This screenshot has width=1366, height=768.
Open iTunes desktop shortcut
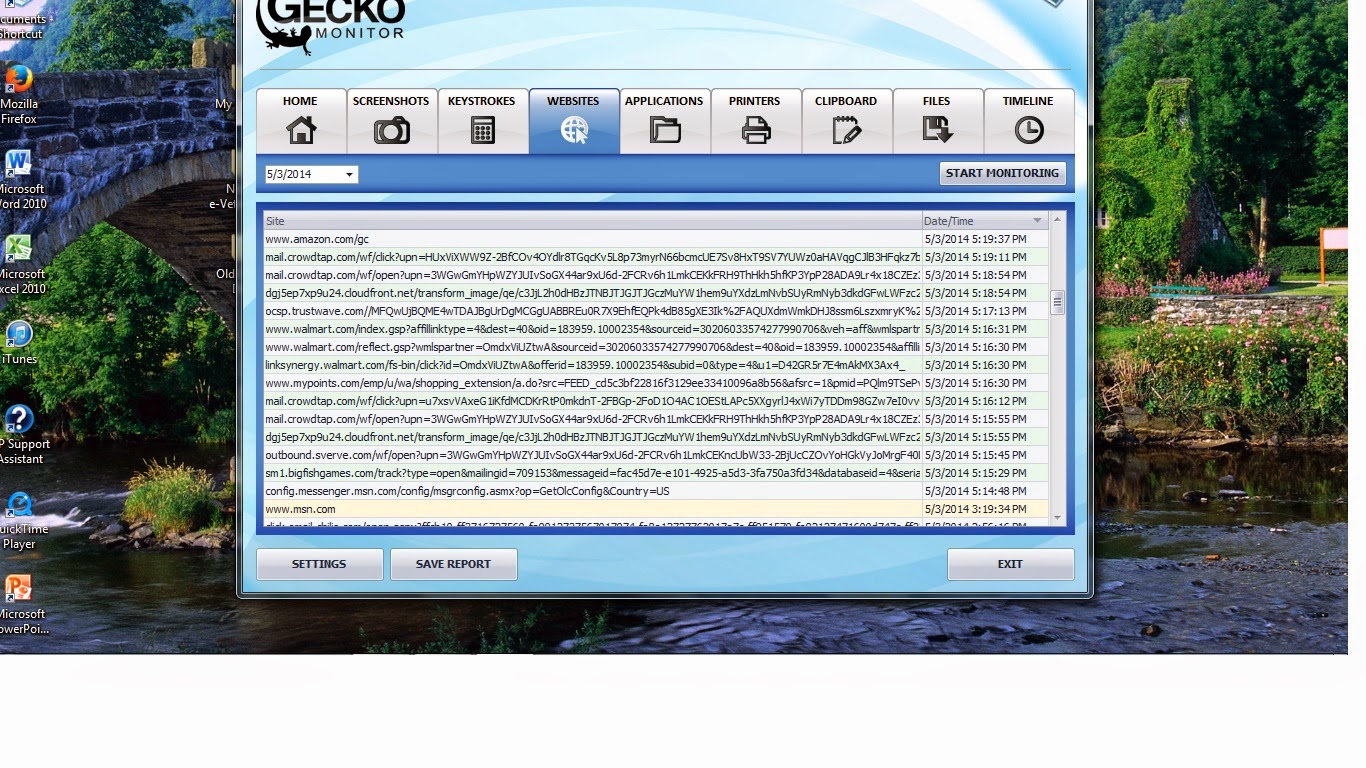(18, 343)
